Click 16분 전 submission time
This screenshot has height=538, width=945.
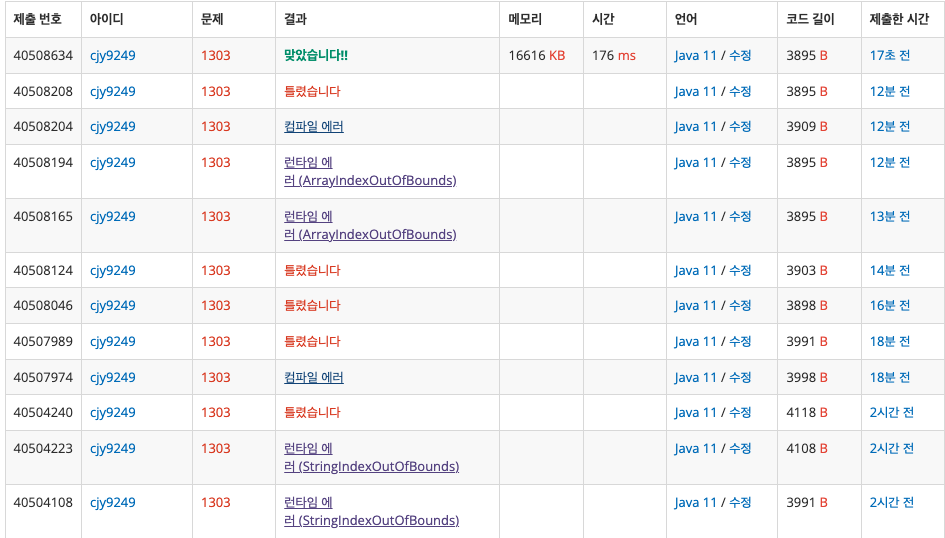click(x=890, y=305)
